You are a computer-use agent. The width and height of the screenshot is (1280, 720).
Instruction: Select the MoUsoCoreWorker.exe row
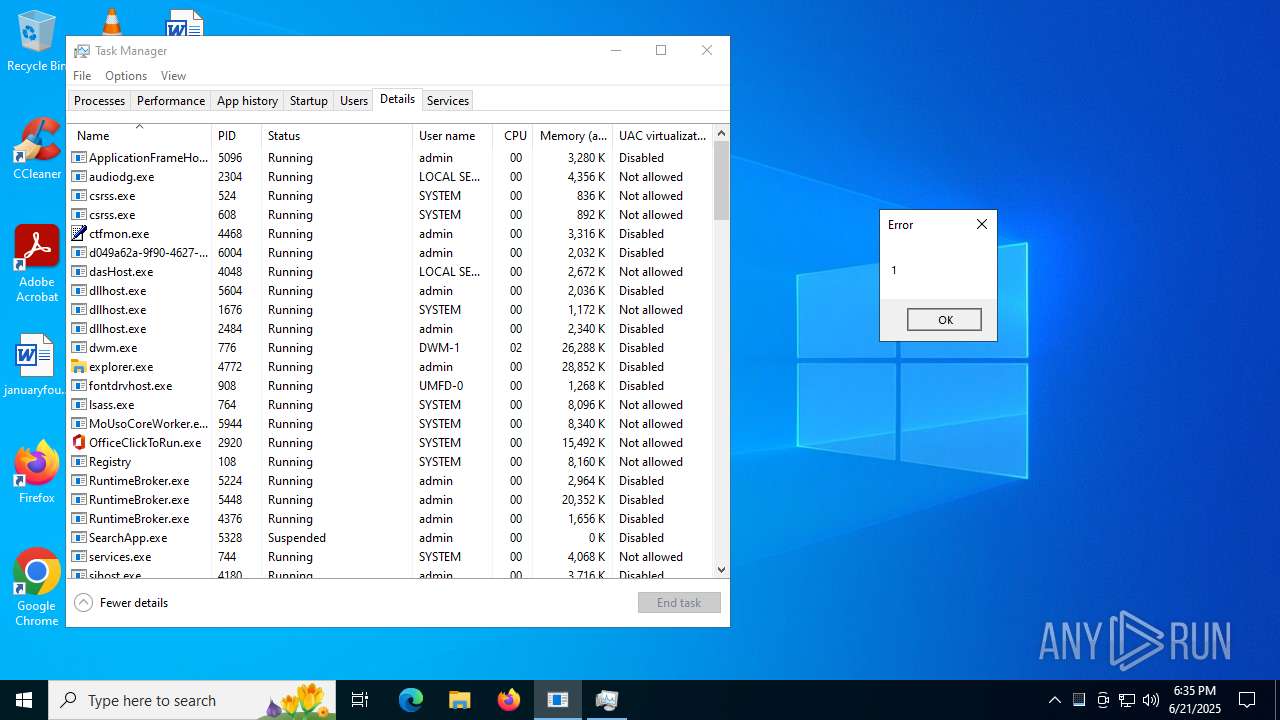(x=390, y=424)
